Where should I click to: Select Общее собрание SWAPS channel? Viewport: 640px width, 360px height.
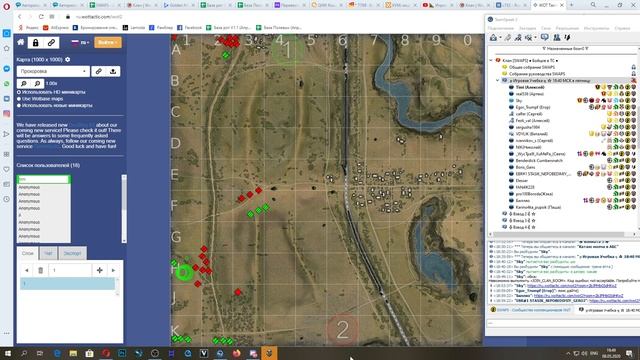click(531, 67)
